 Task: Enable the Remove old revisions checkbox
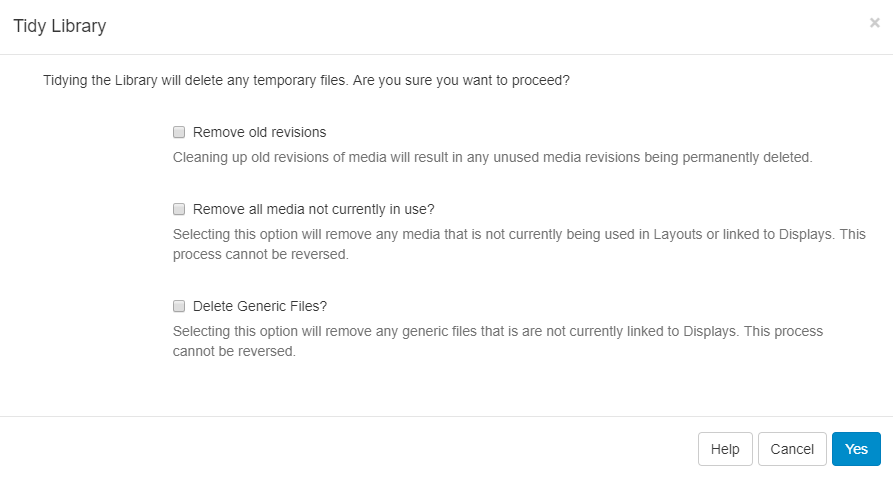coord(179,132)
